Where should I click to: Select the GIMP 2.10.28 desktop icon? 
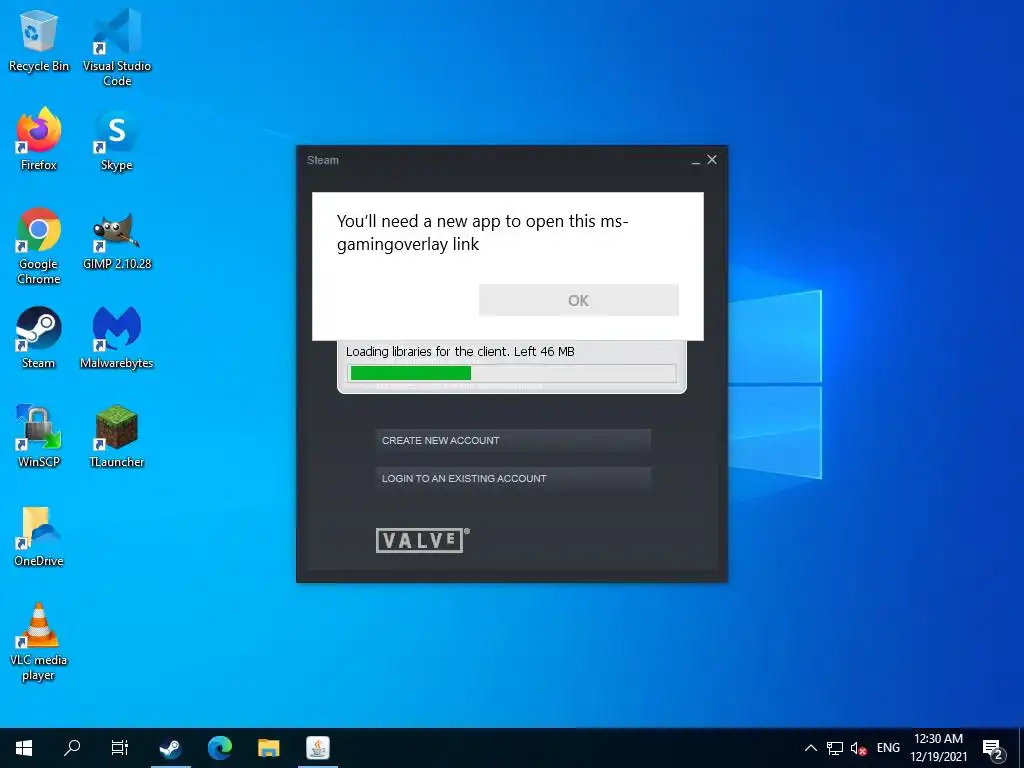coord(117,240)
